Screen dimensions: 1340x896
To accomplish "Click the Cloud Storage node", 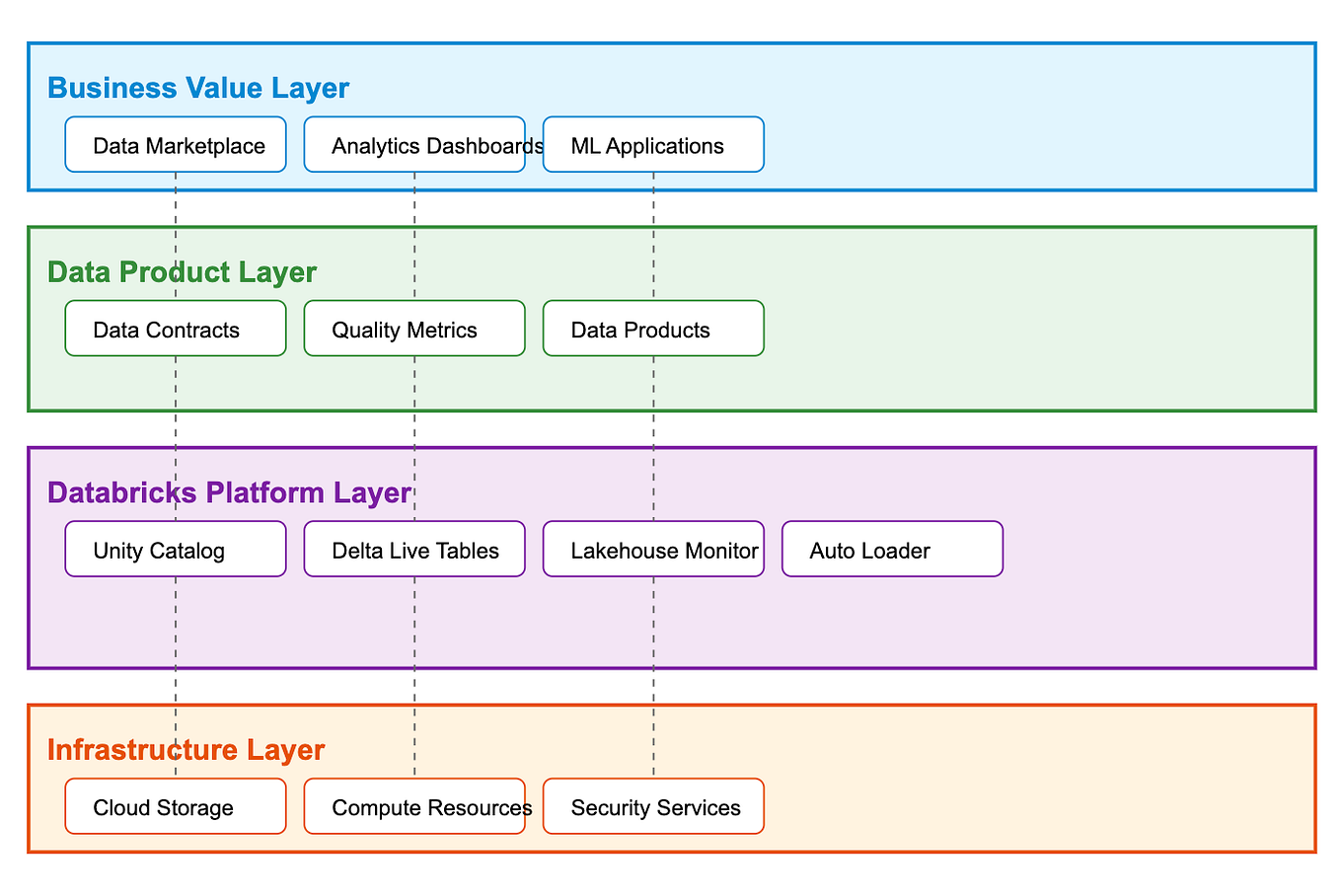I will (x=176, y=806).
